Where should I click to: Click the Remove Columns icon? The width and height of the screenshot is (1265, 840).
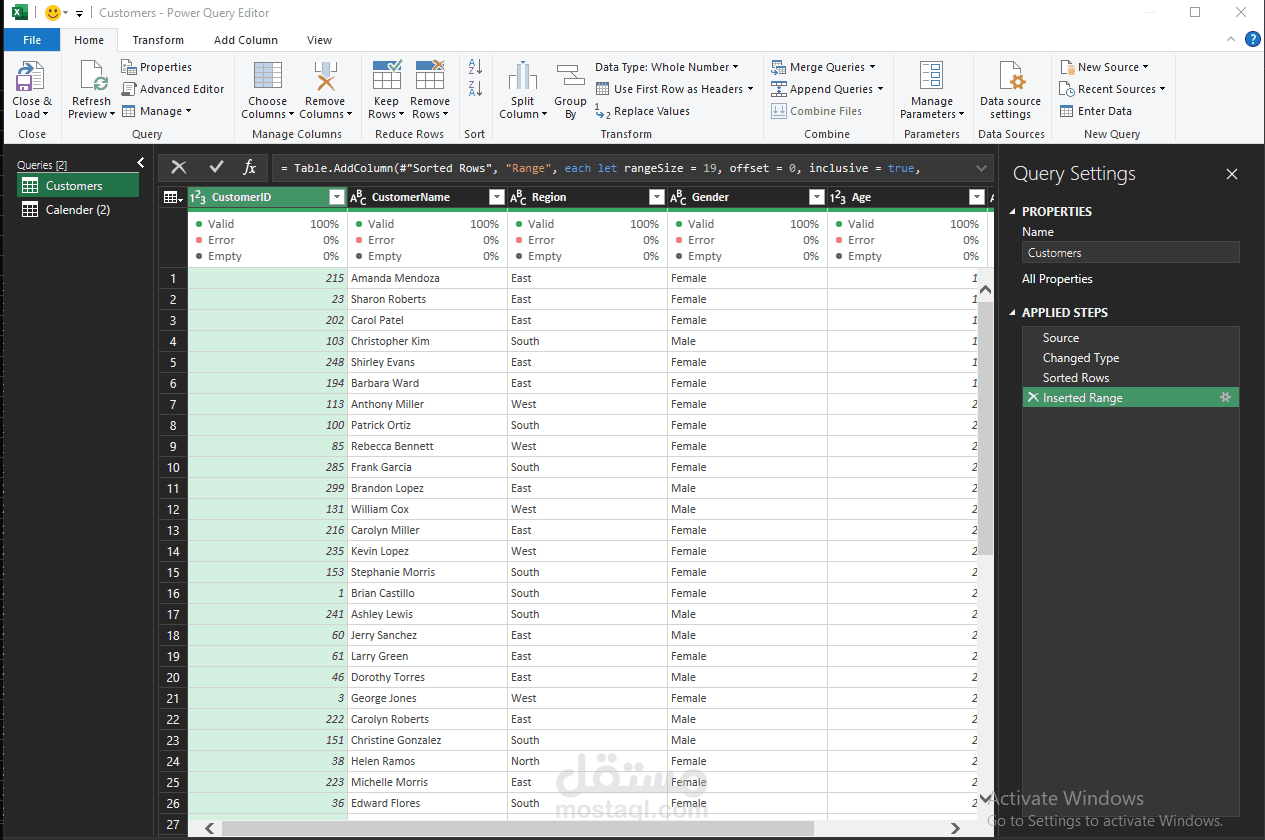325,77
